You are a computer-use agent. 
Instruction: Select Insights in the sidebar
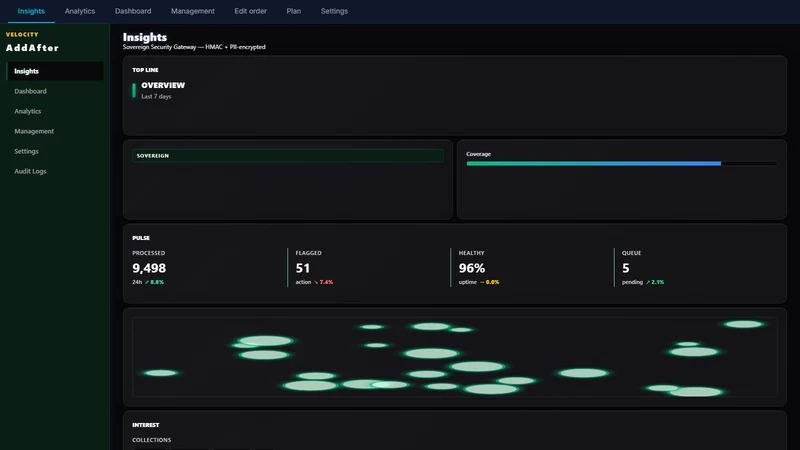click(55, 71)
